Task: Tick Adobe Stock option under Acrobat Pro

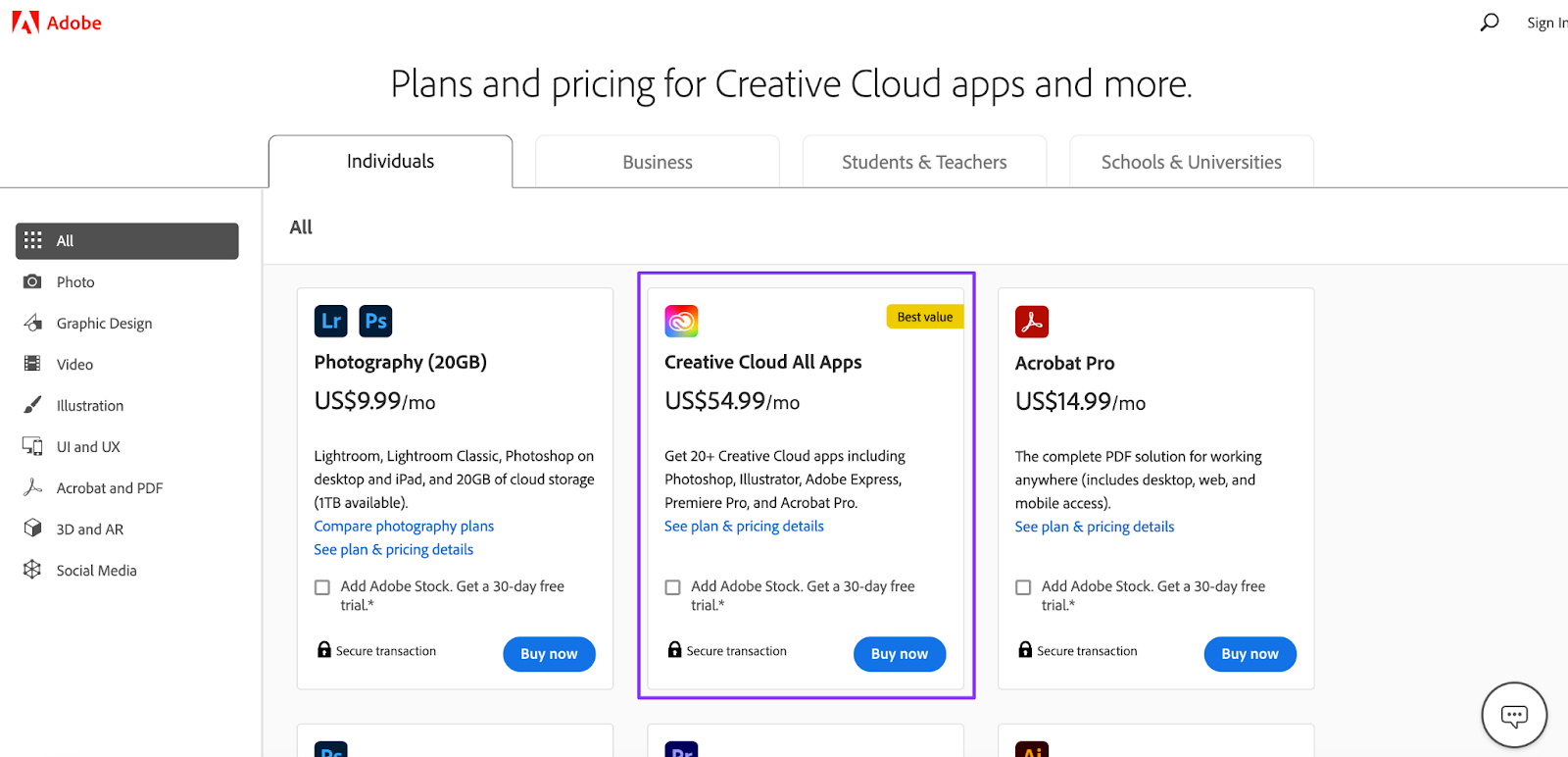Action: 1023,587
